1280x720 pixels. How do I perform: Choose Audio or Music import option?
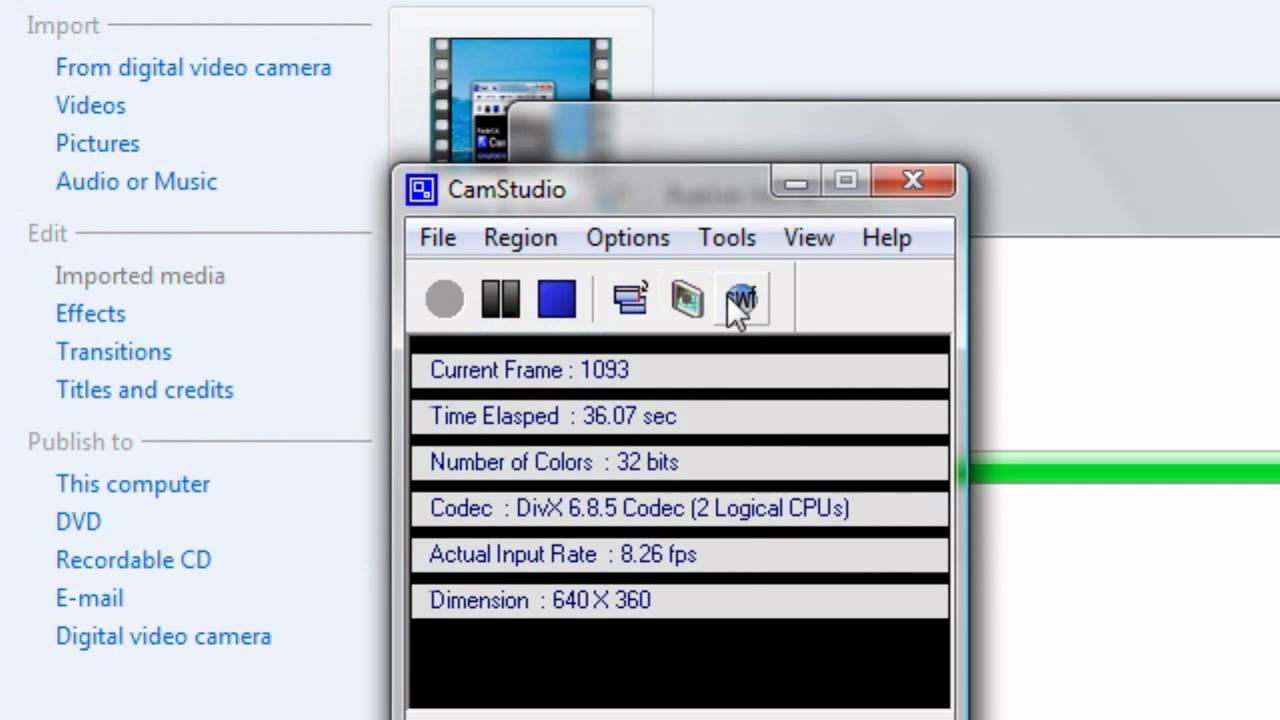[136, 181]
